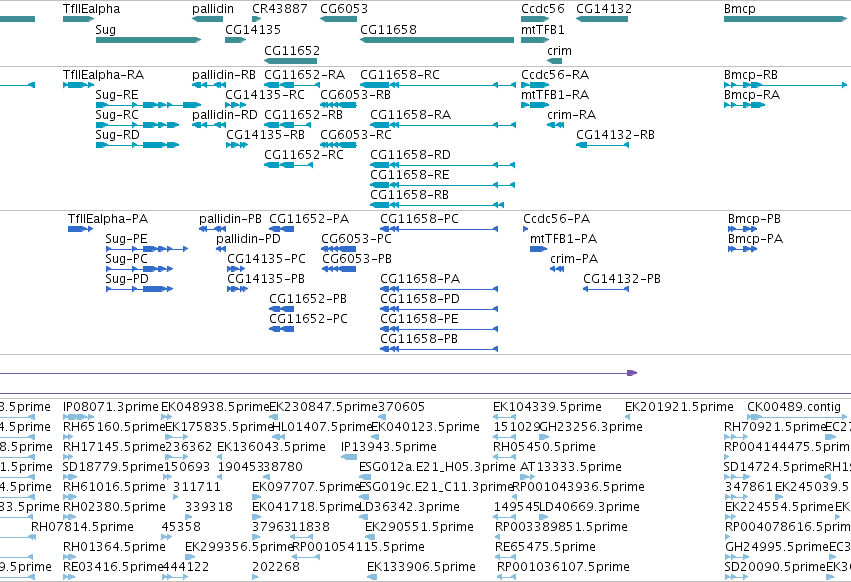Click EST EK299356.5prime
The image size is (851, 582).
click(x=190, y=557)
